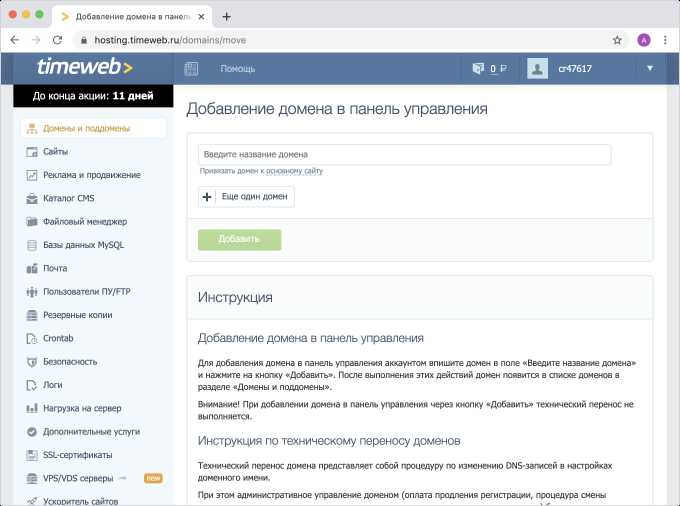The height and width of the screenshot is (506, 680).
Task: Click the balance wallet icon
Action: tap(477, 69)
